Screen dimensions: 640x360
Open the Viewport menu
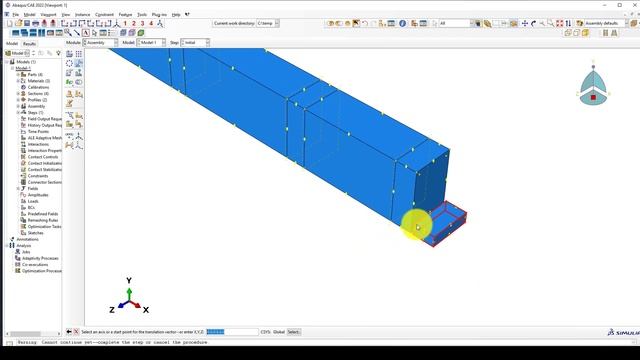coord(48,15)
